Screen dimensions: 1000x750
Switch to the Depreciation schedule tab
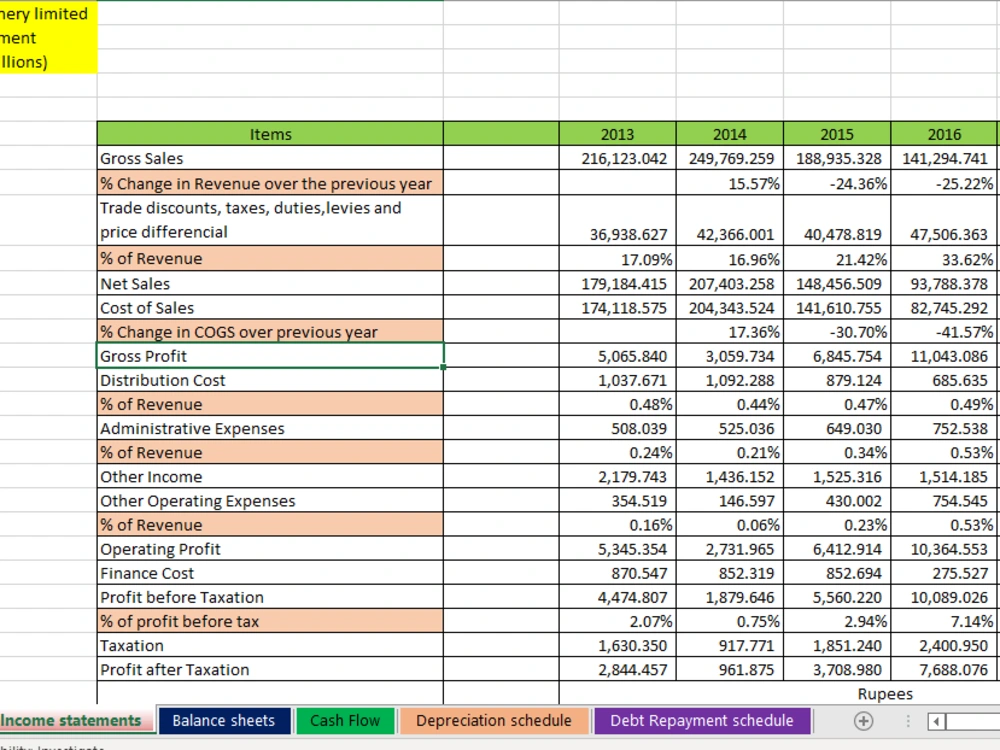[494, 720]
